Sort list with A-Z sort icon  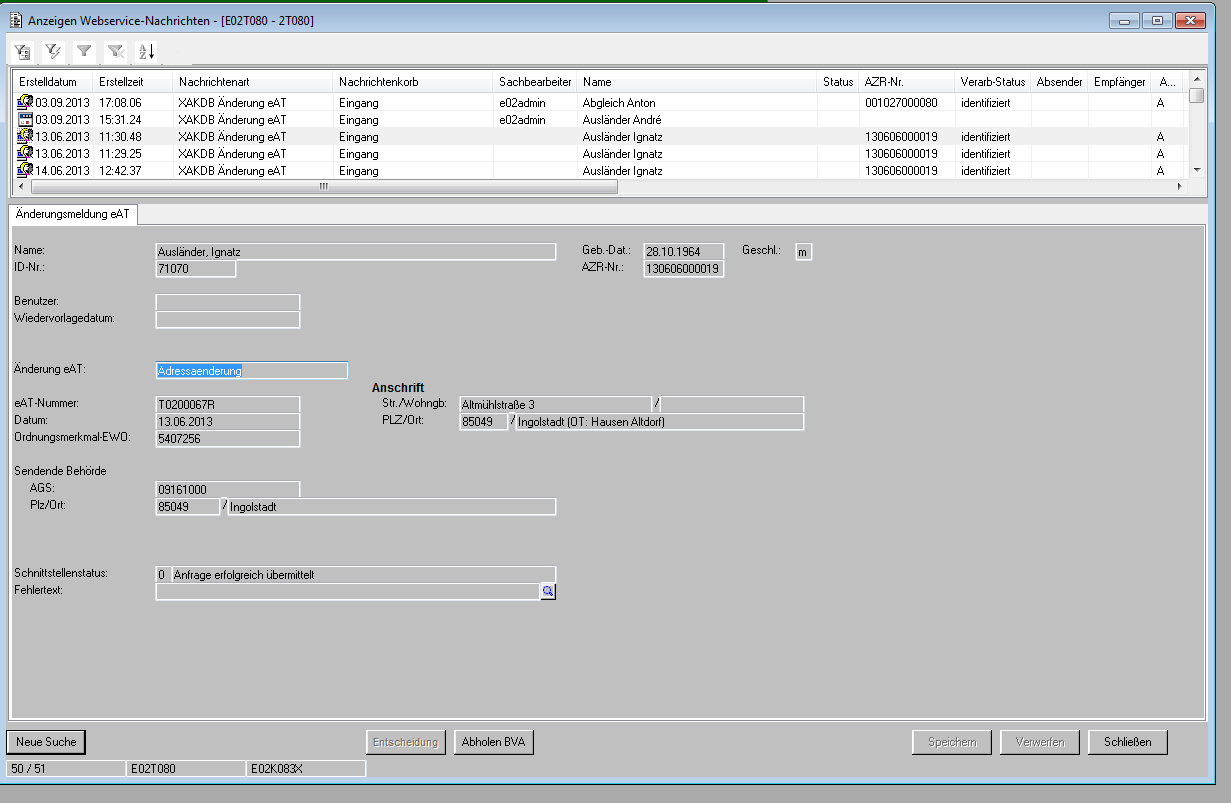pyautogui.click(x=146, y=51)
